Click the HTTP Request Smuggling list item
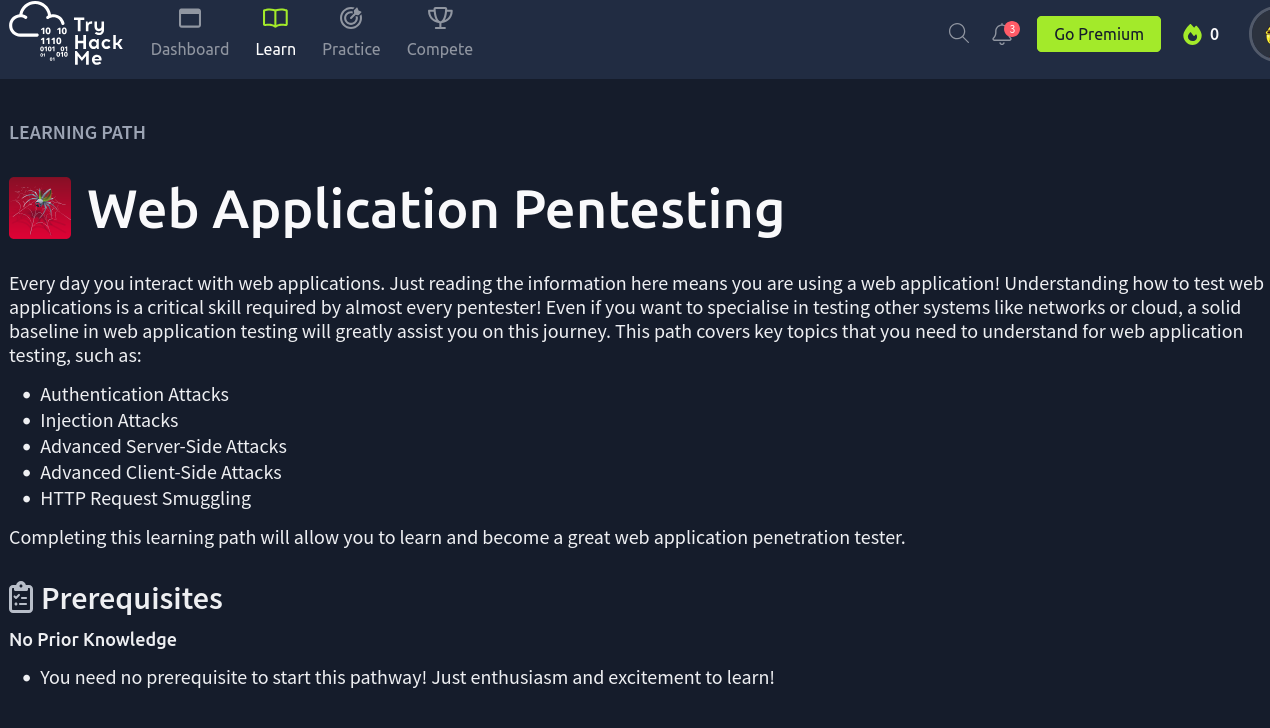1270x728 pixels. 145,498
